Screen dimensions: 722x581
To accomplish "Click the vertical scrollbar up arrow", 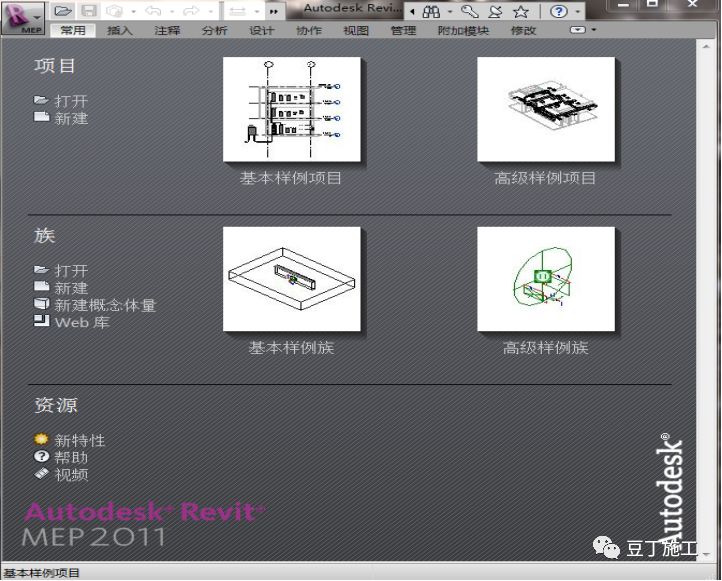I will [x=706, y=47].
